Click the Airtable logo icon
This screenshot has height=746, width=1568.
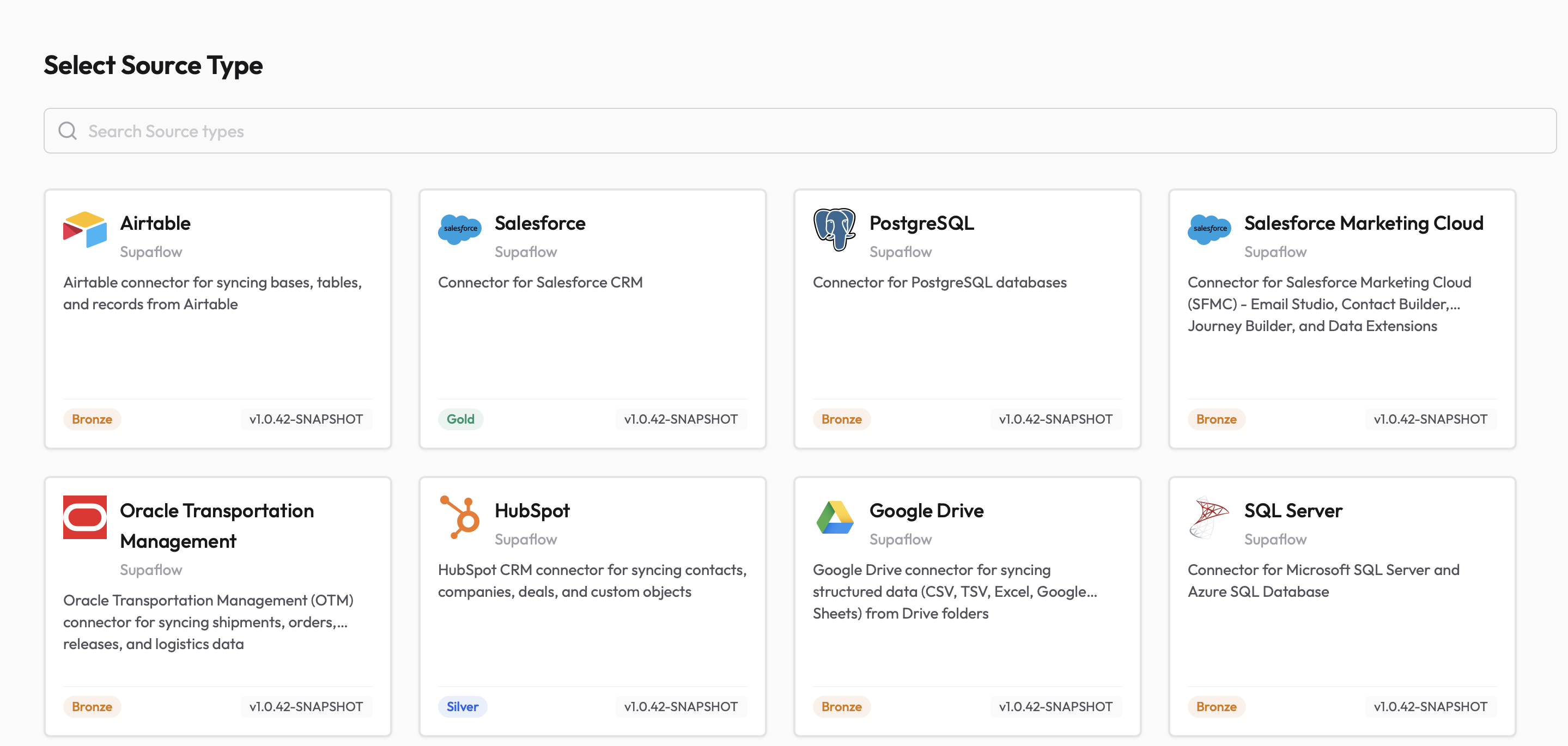coord(84,229)
